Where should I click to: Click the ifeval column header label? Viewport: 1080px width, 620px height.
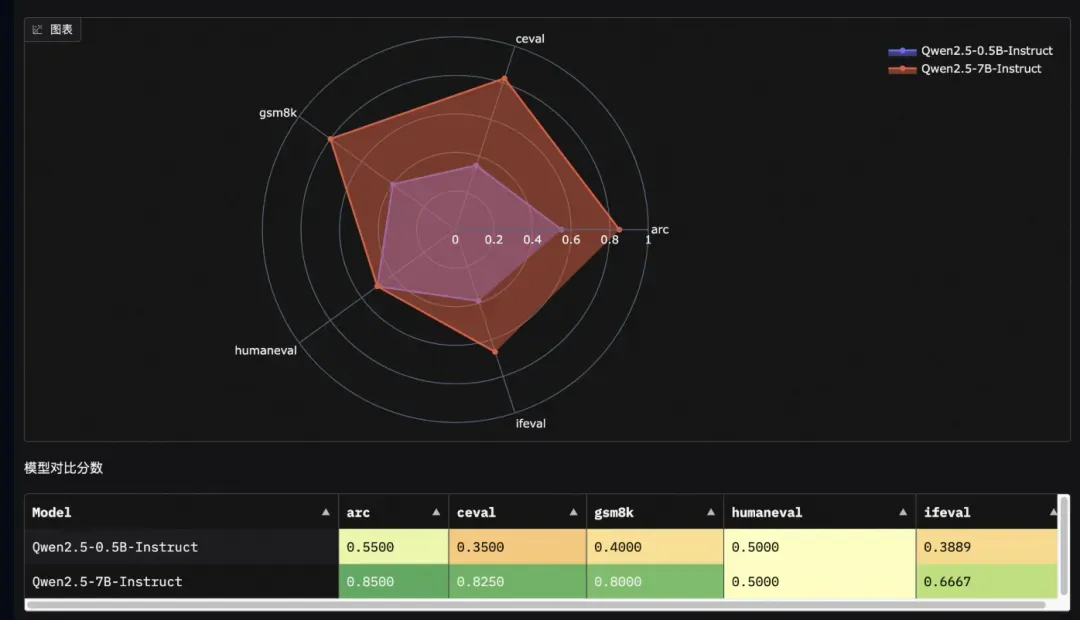(x=947, y=513)
